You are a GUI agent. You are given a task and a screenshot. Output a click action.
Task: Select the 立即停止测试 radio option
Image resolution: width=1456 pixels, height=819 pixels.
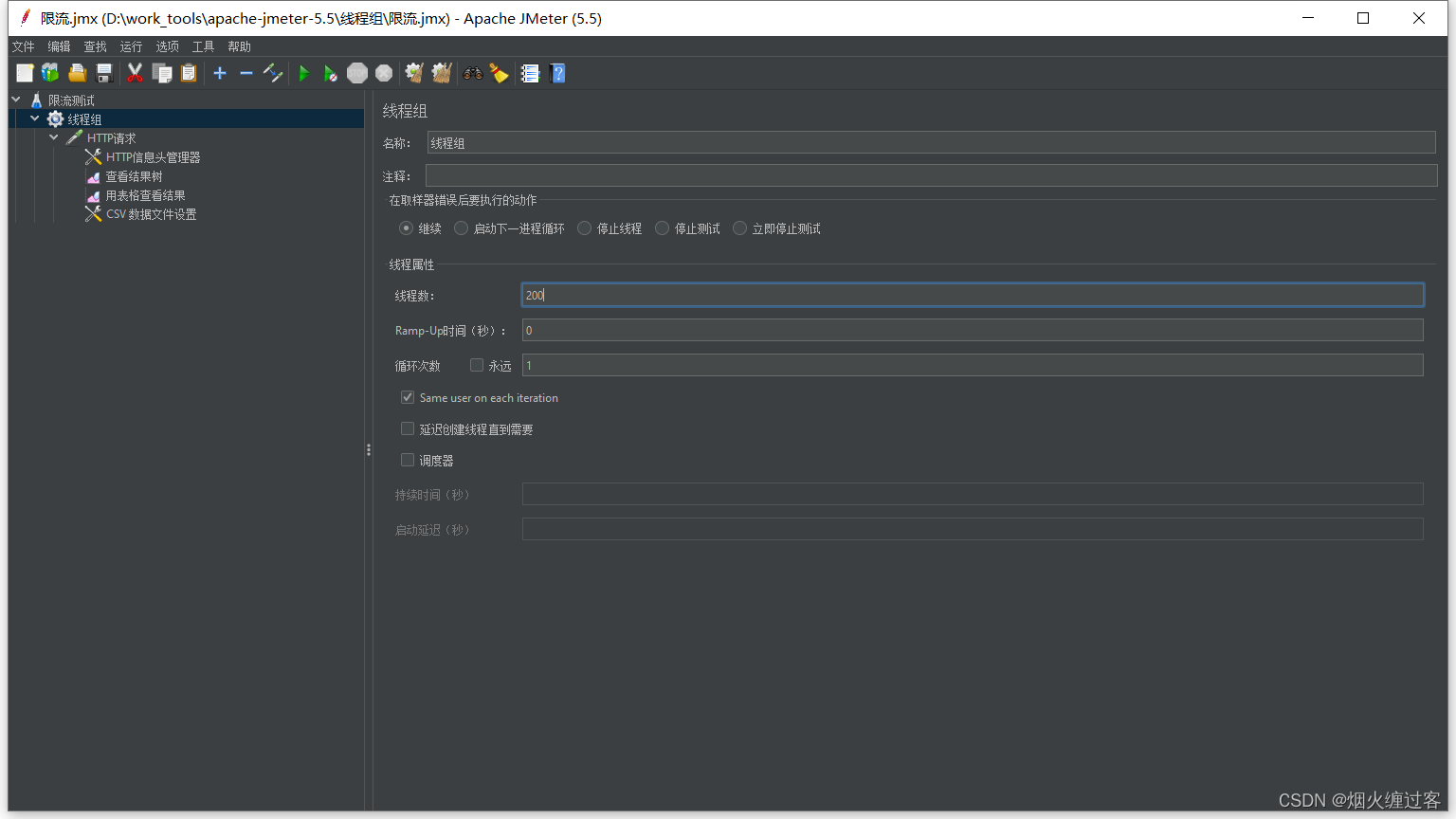click(739, 228)
